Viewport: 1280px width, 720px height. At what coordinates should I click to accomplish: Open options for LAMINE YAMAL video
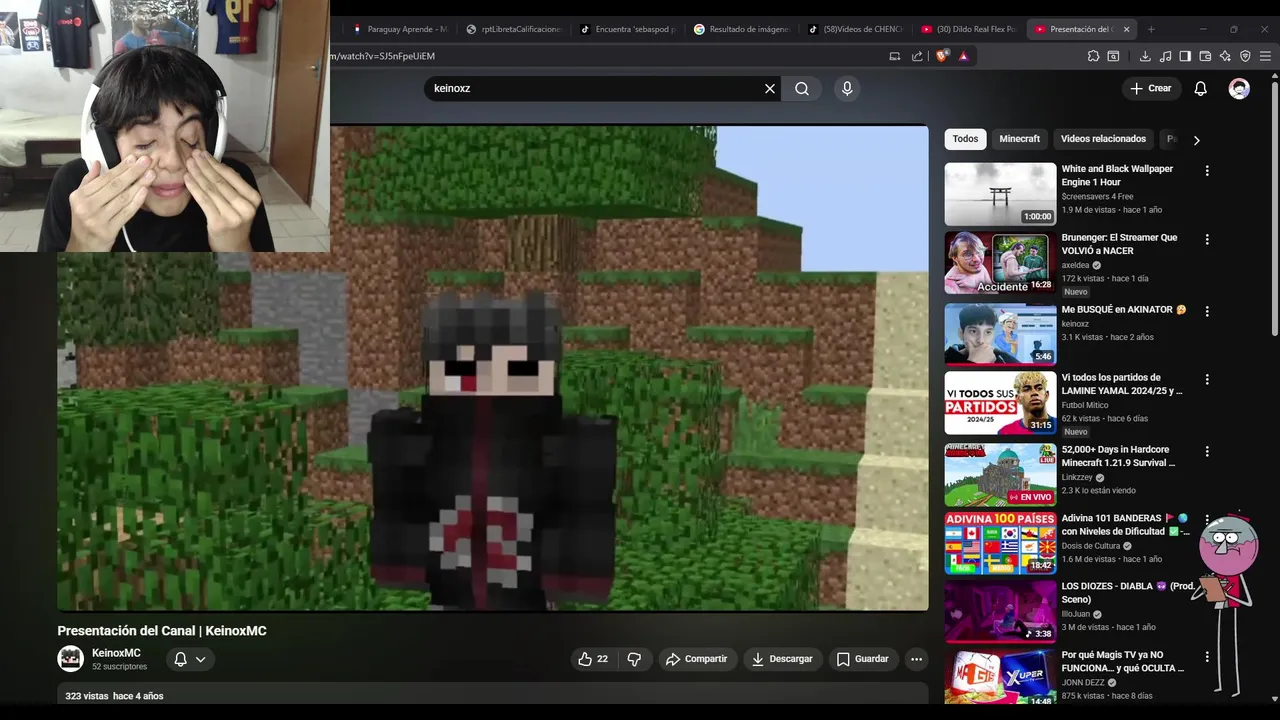click(1207, 379)
